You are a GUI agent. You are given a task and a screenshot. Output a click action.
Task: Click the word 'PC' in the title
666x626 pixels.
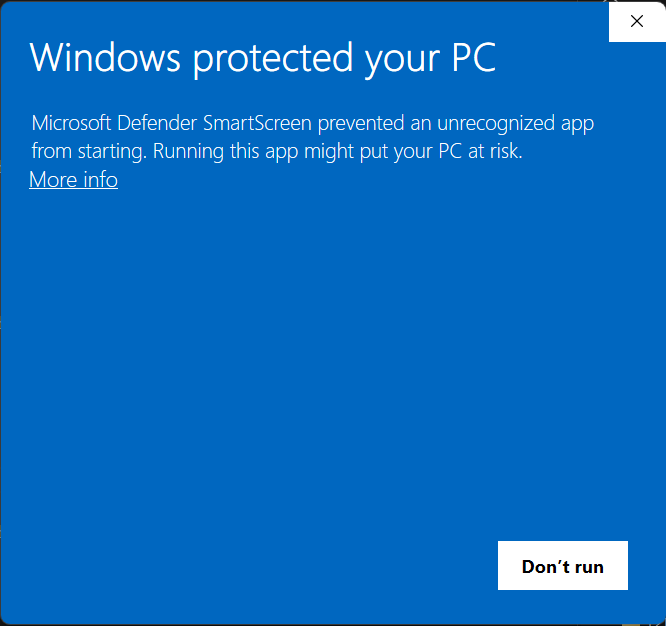pyautogui.click(x=472, y=58)
